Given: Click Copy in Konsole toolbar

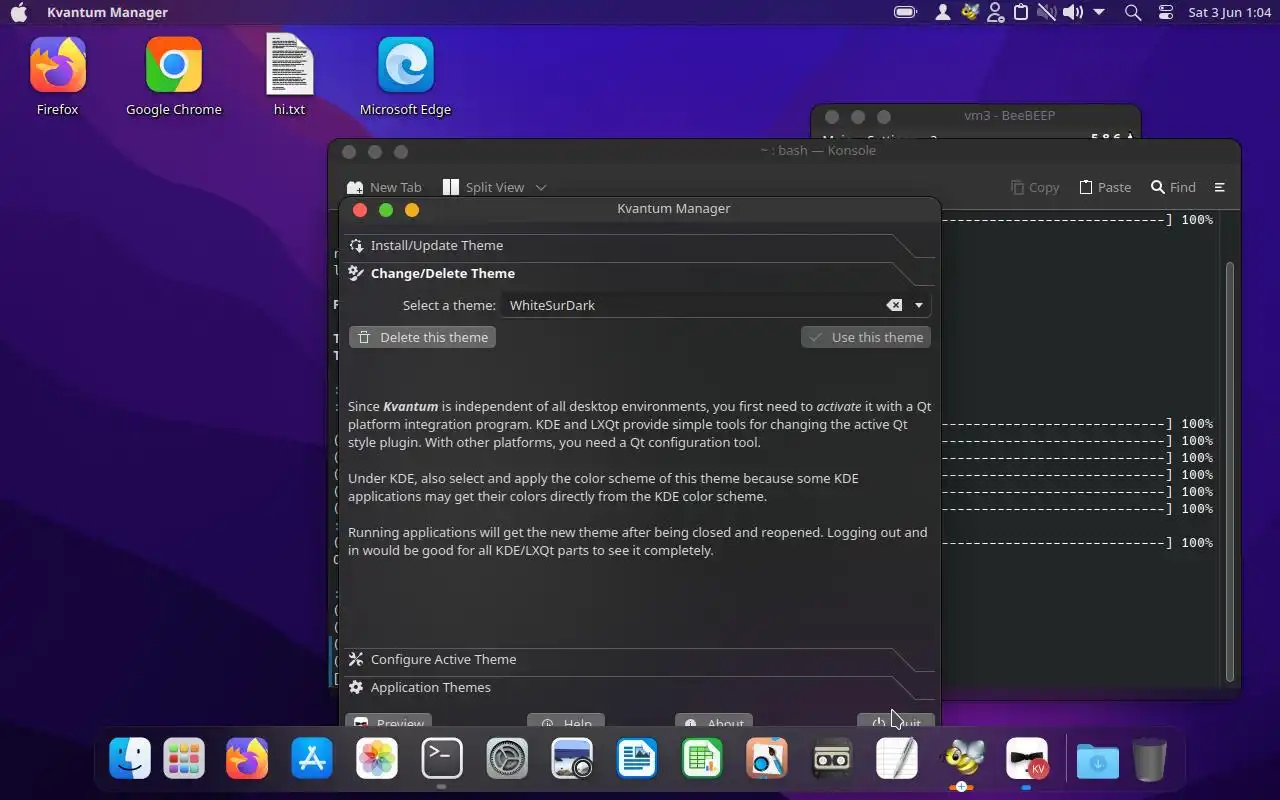Looking at the screenshot, I should (1034, 187).
